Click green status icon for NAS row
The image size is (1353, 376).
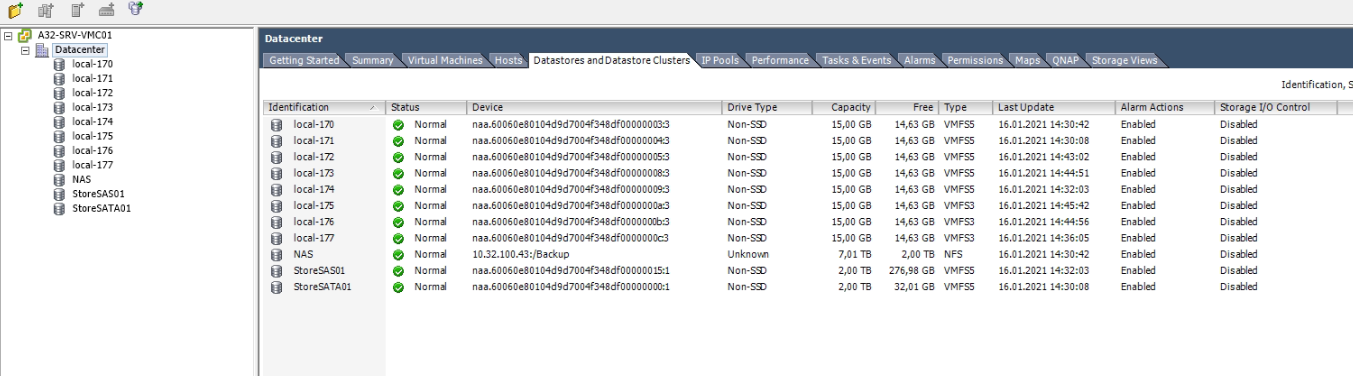[x=398, y=254]
